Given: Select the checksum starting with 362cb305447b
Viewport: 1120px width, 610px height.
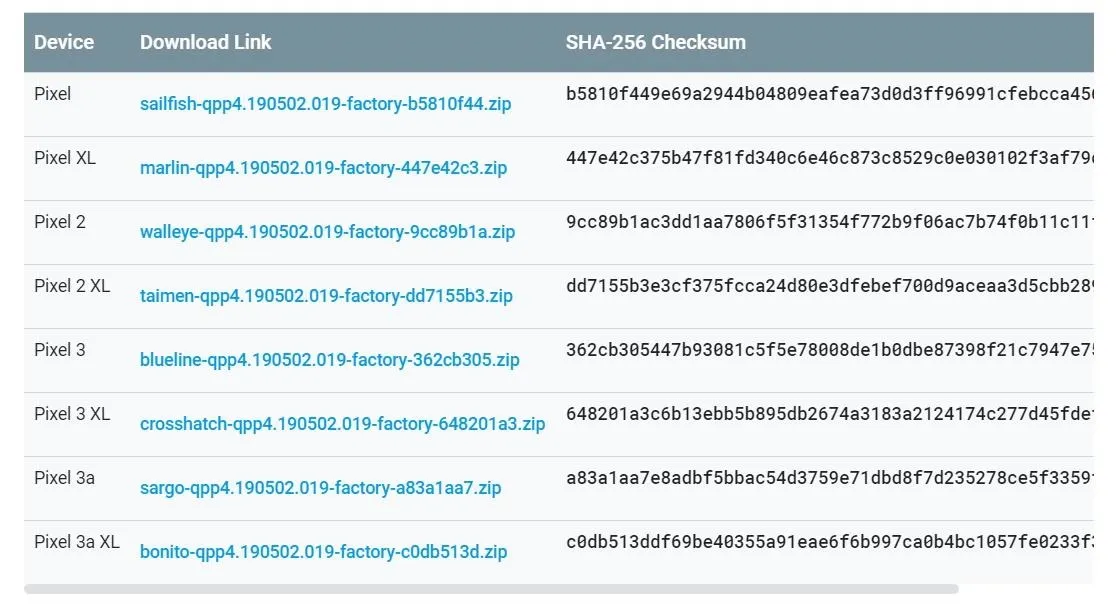Looking at the screenshot, I should click(829, 350).
